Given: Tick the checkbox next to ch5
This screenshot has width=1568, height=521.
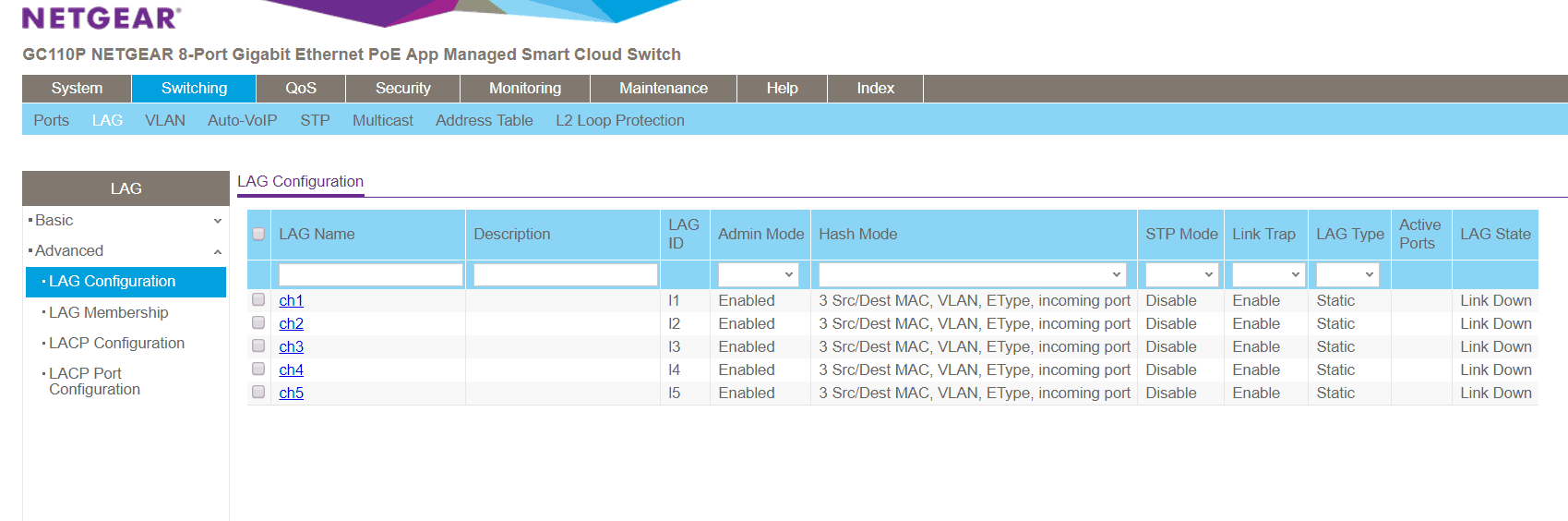Looking at the screenshot, I should point(258,393).
